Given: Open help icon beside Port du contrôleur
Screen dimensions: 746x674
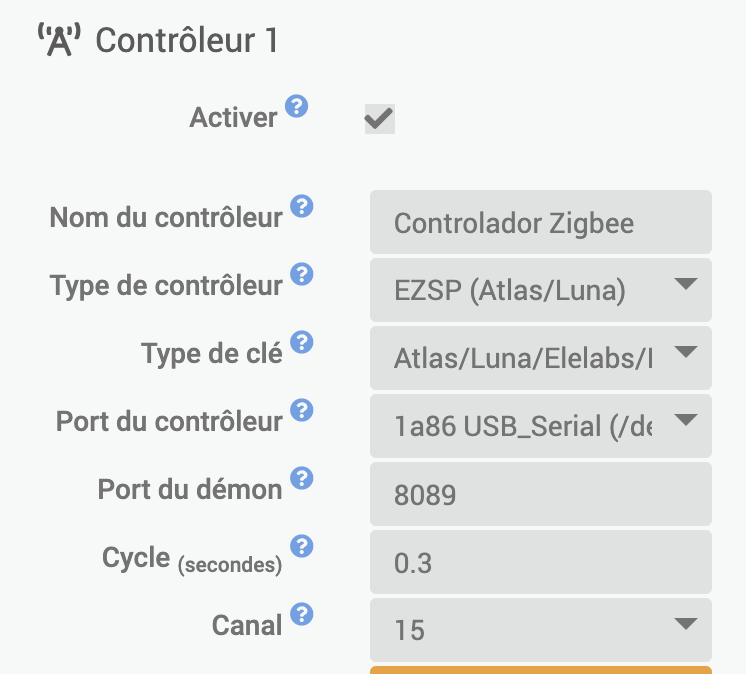Looking at the screenshot, I should (x=302, y=410).
